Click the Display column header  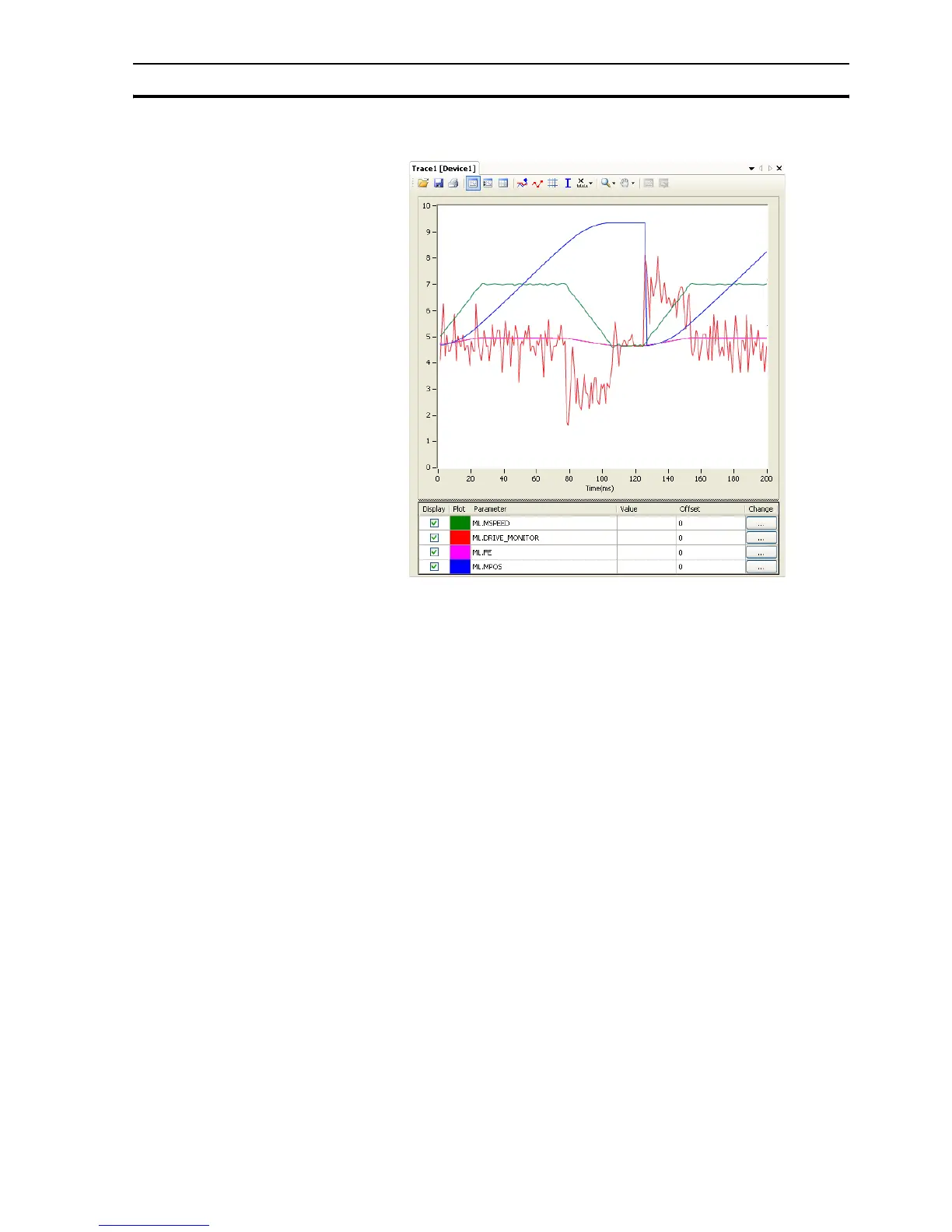coord(434,509)
